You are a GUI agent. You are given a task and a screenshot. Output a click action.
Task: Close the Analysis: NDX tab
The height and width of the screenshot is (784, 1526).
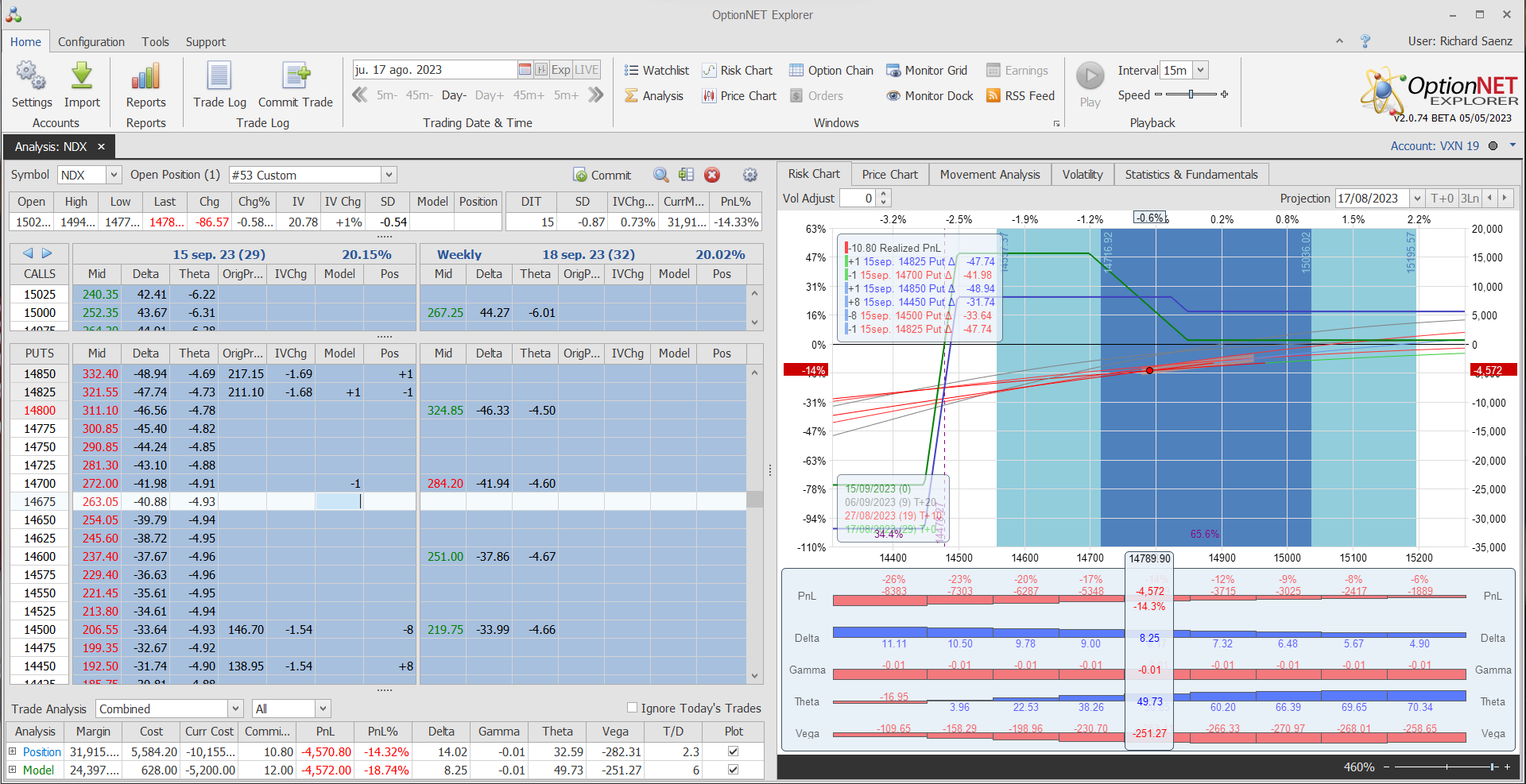(x=101, y=146)
